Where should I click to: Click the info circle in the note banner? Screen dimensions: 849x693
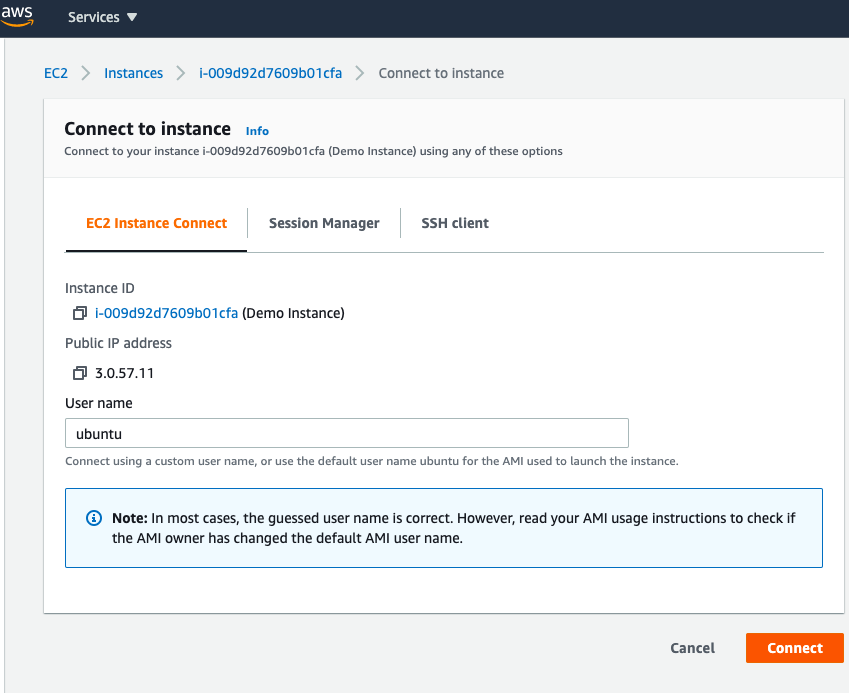point(92,517)
